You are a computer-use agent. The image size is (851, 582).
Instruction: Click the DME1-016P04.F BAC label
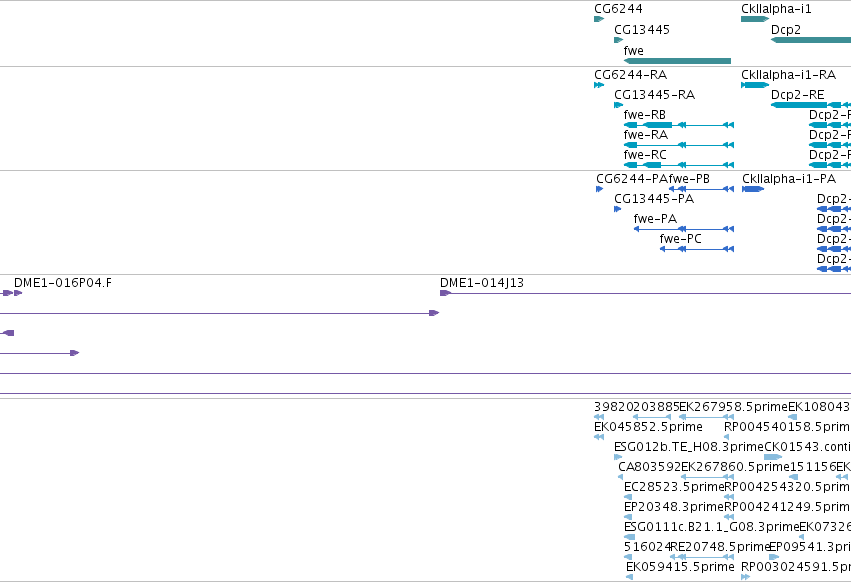tap(63, 283)
